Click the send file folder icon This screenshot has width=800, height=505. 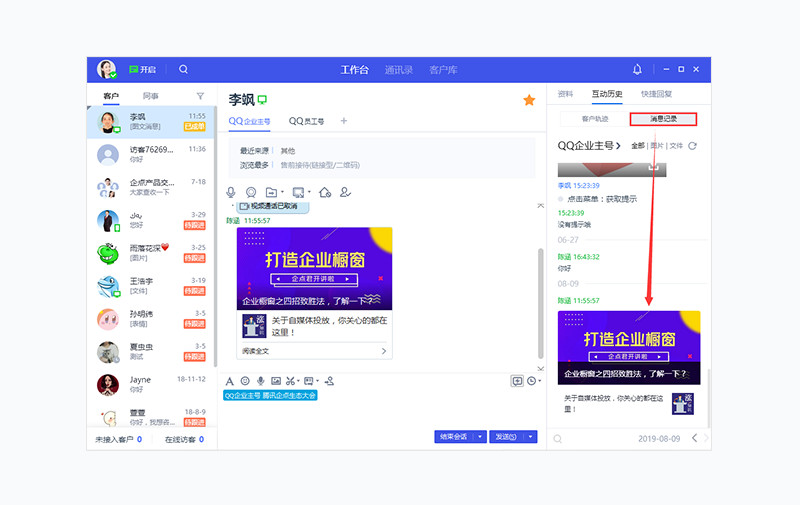tap(271, 192)
